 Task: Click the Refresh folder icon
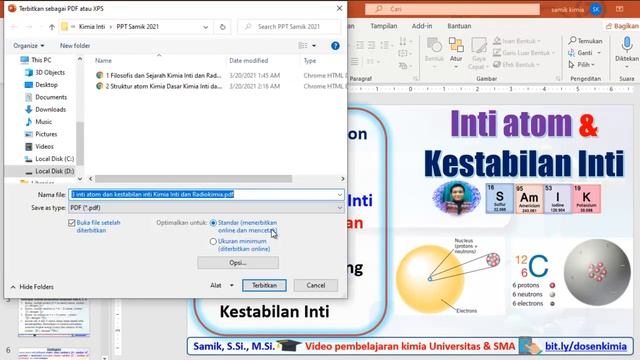click(222, 27)
